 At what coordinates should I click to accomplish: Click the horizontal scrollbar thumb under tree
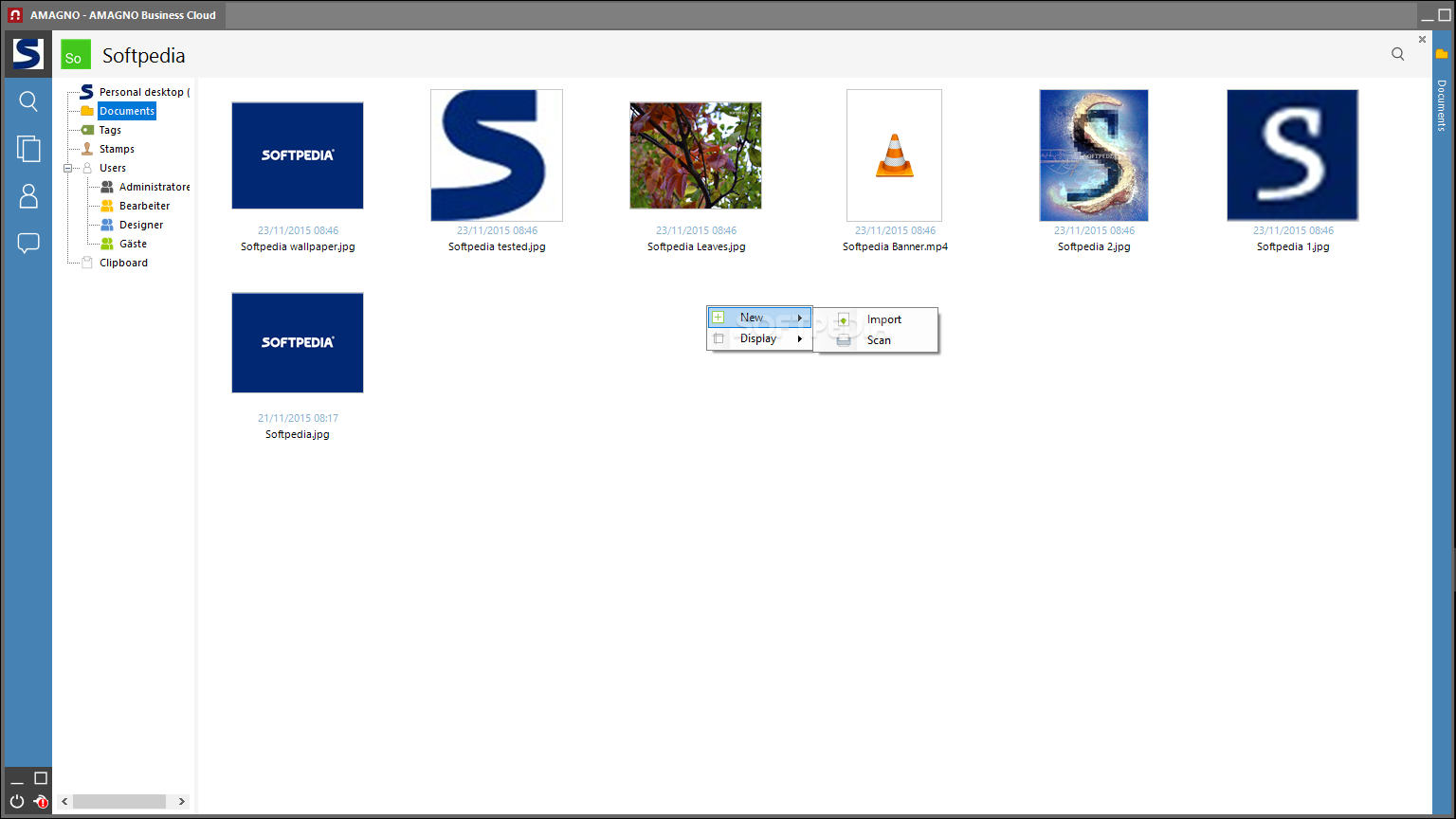(119, 802)
